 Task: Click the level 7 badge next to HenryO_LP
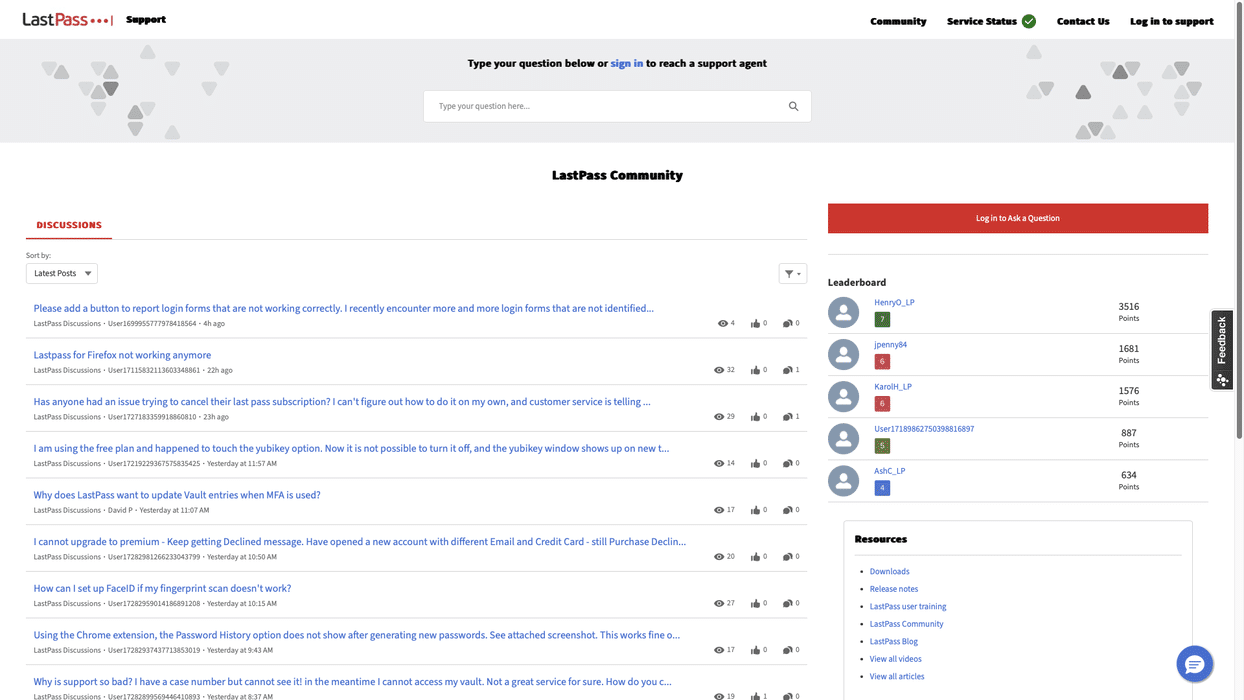[x=880, y=318]
